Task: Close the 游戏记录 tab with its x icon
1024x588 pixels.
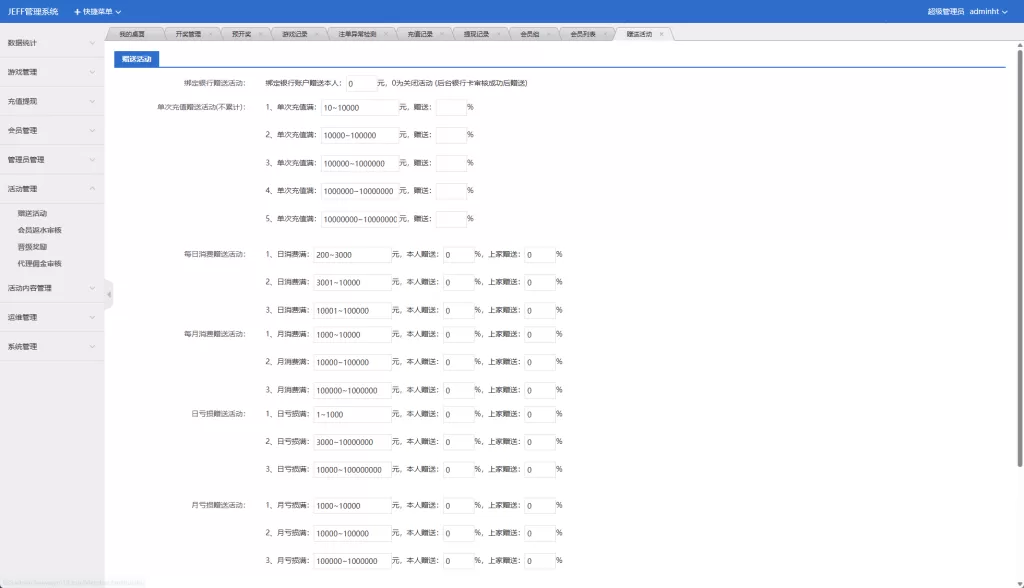Action: 317,34
